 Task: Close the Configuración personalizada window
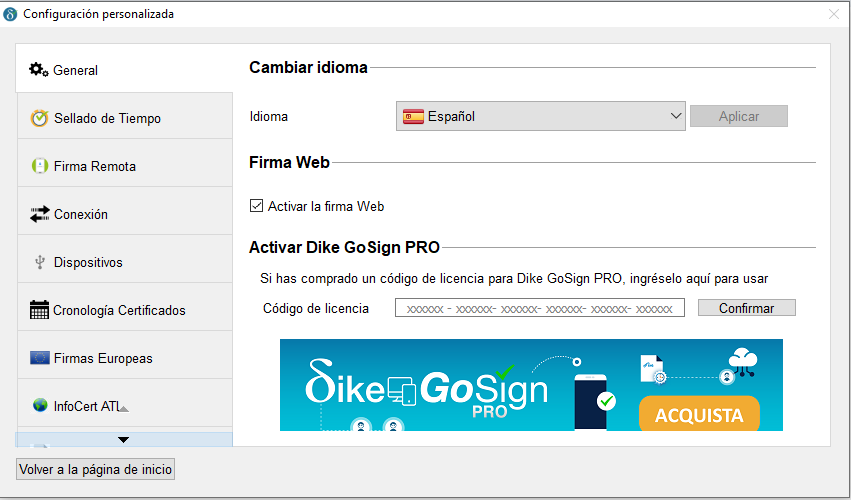pos(834,14)
